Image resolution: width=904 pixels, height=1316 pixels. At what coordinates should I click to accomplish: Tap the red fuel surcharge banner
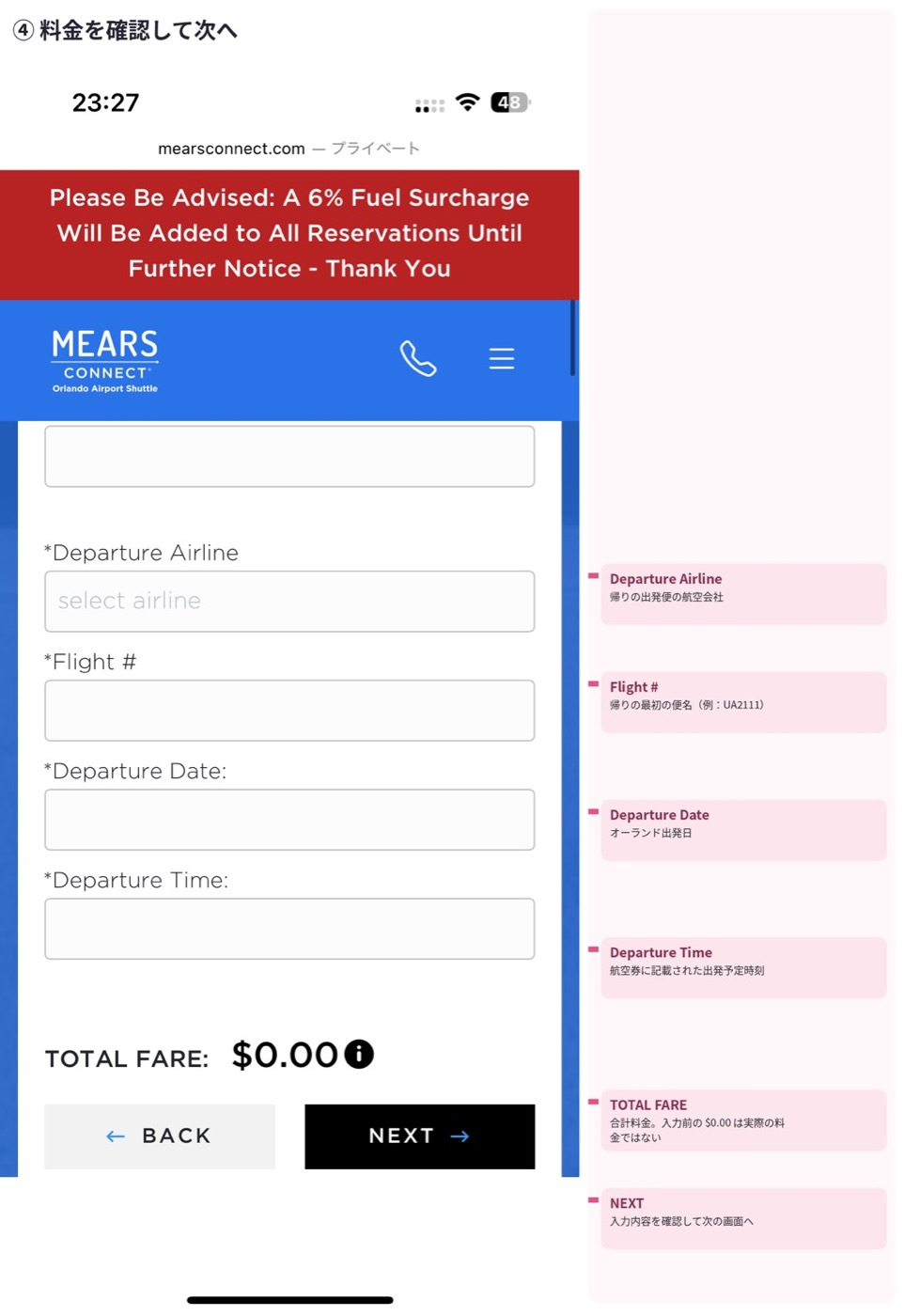pos(289,234)
